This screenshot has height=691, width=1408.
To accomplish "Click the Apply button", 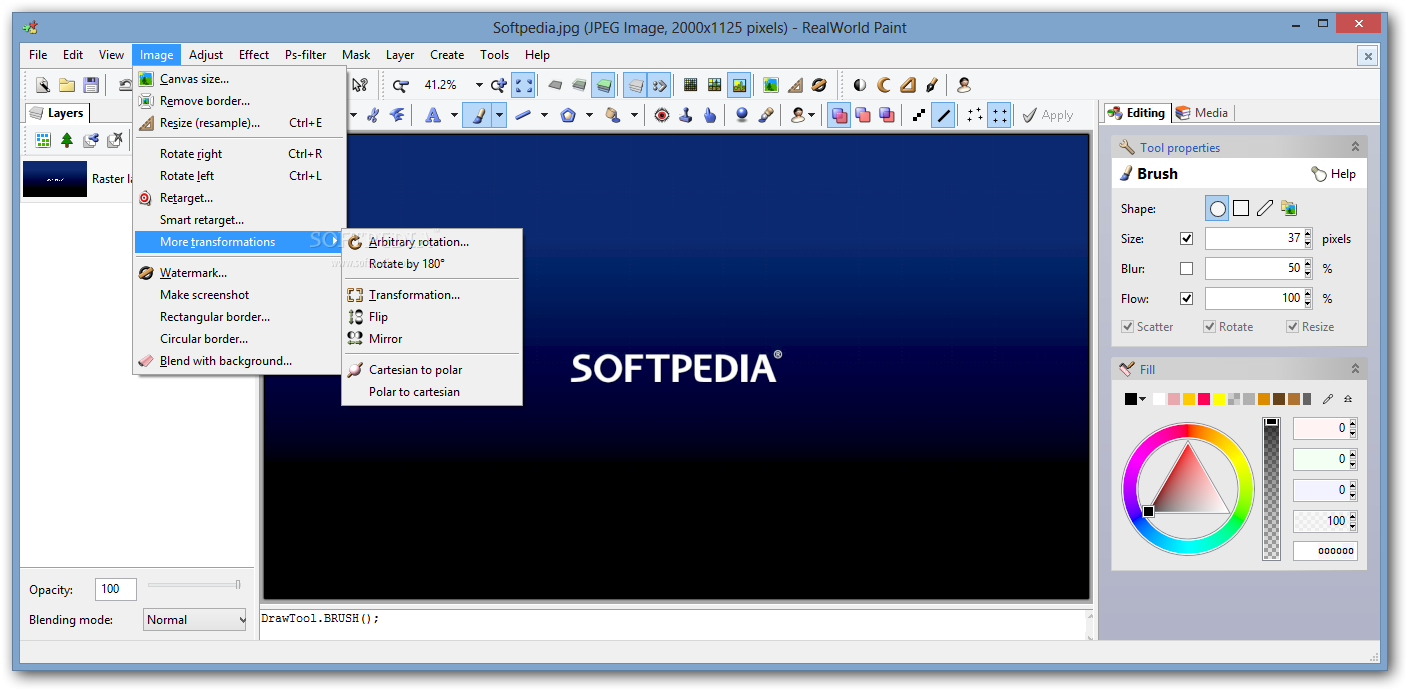I will (x=1047, y=115).
